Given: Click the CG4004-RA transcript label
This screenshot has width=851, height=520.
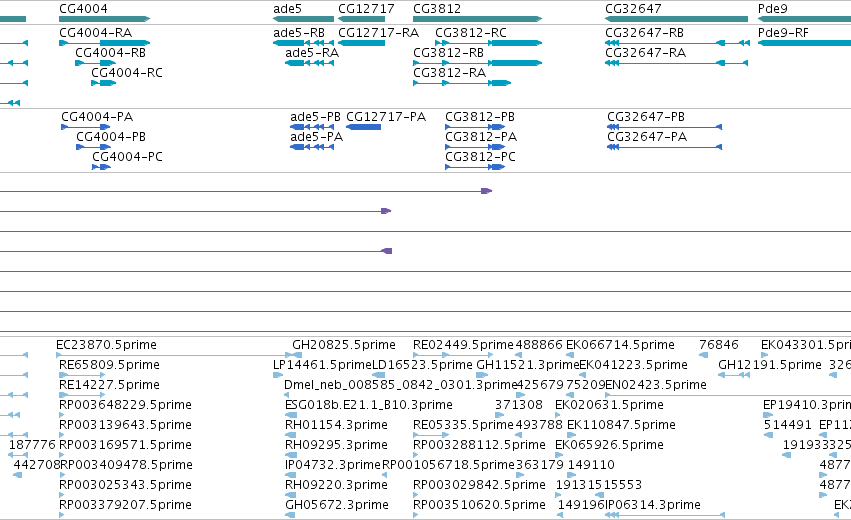Looking at the screenshot, I should [x=96, y=33].
